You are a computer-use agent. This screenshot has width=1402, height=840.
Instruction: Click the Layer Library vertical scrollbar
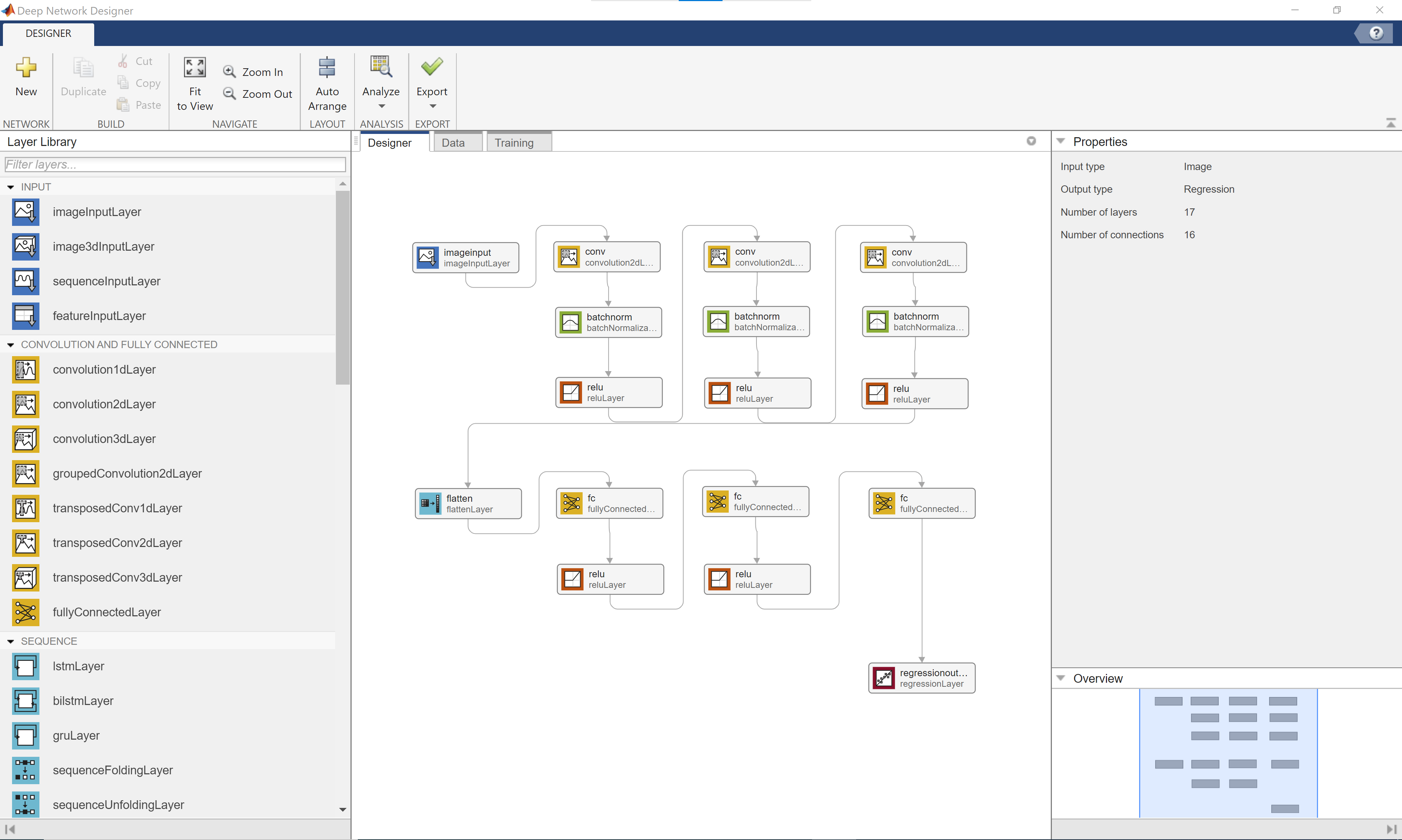point(342,288)
